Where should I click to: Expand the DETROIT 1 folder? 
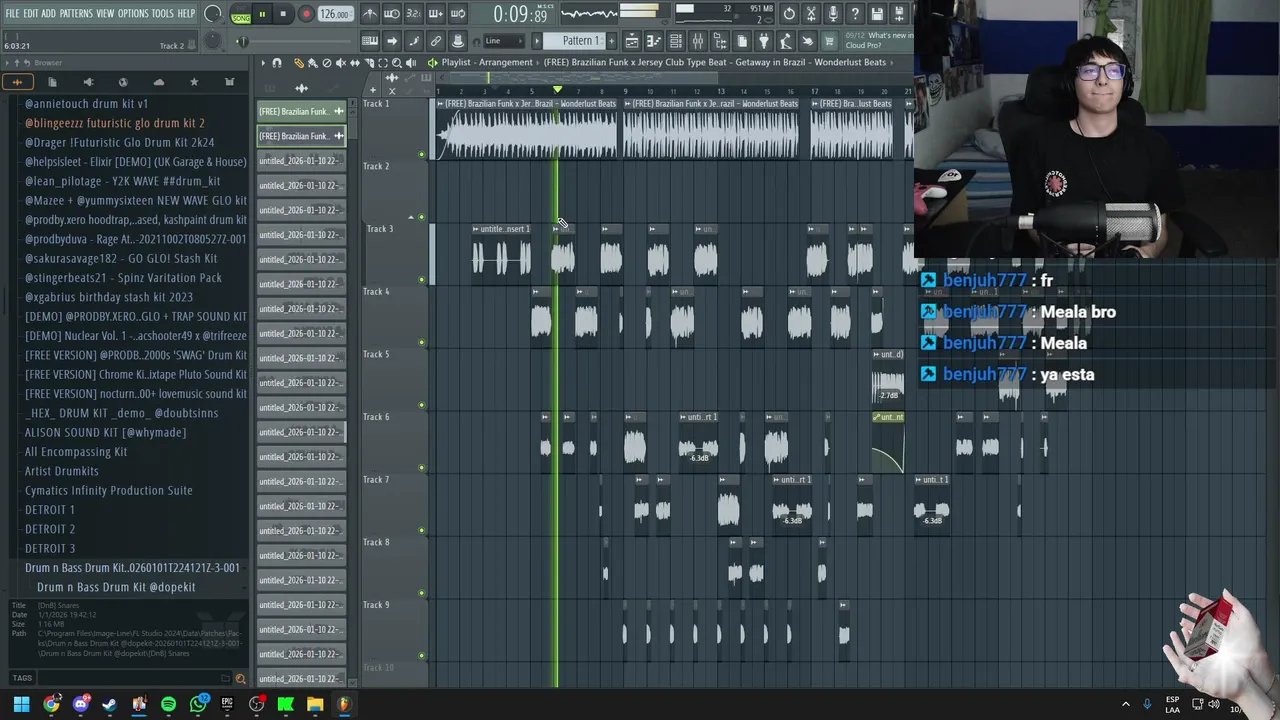pyautogui.click(x=50, y=510)
